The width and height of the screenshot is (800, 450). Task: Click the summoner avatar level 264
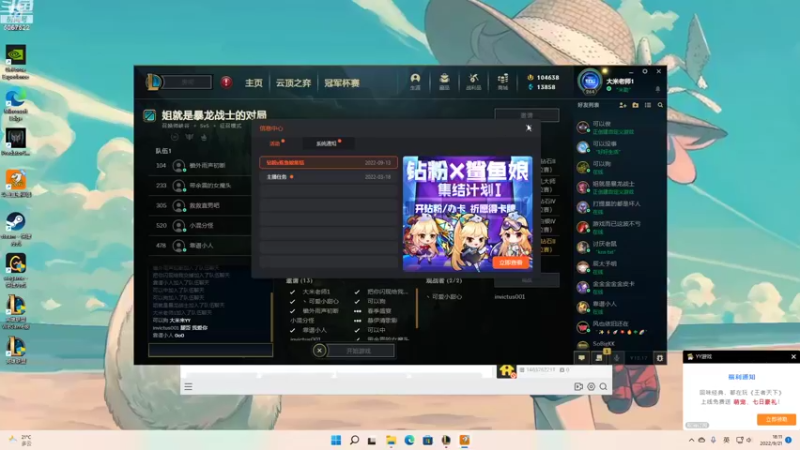click(x=590, y=81)
